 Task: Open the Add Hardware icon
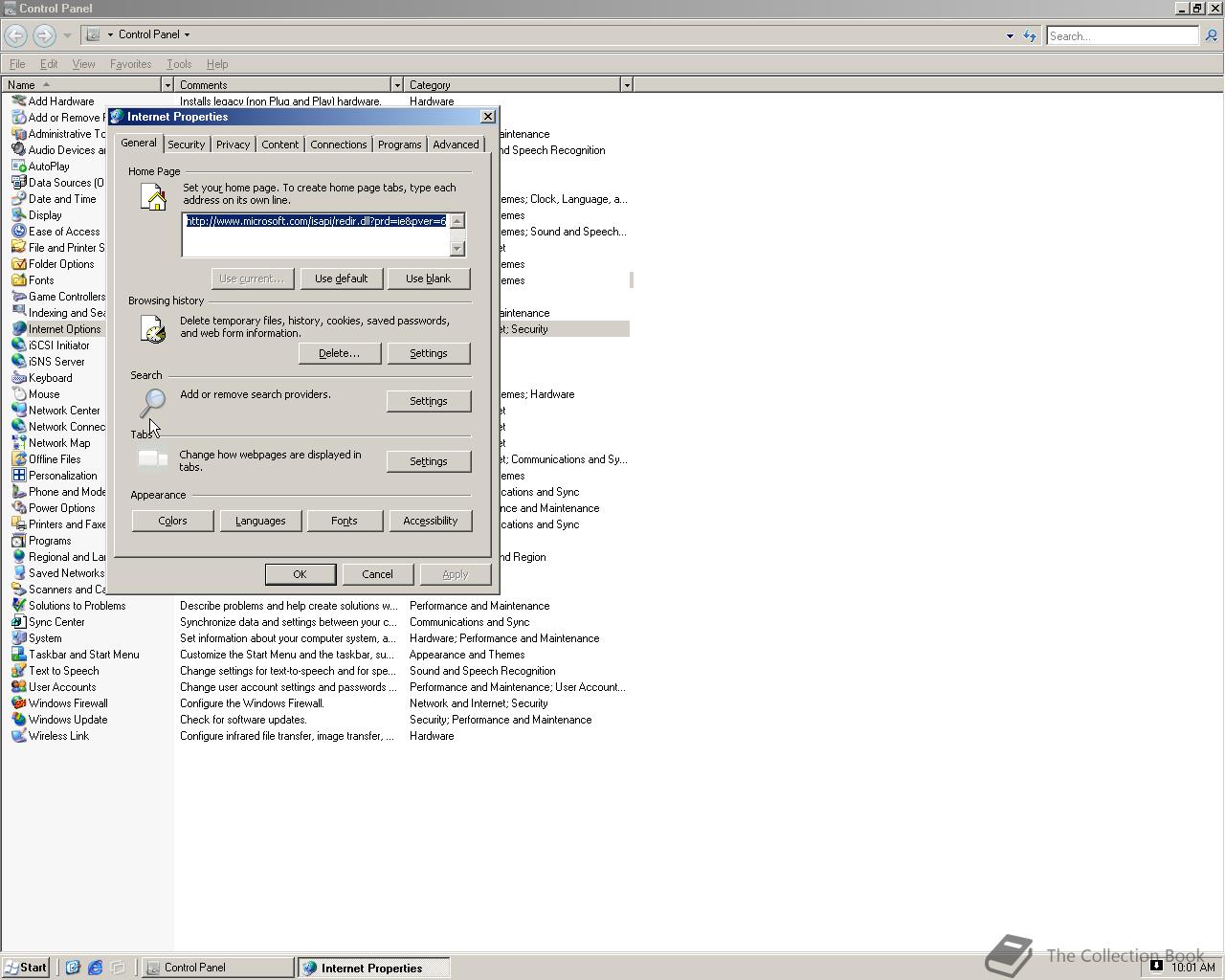click(x=18, y=101)
